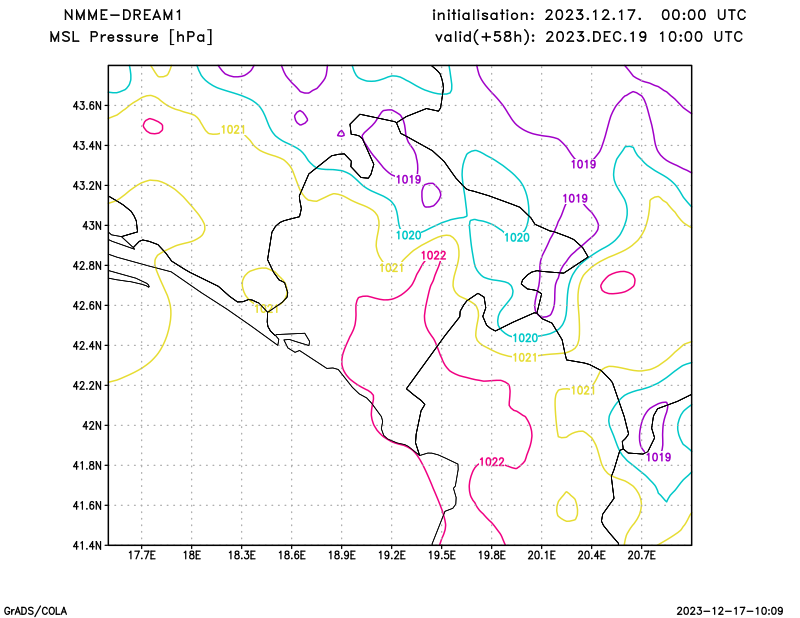Click the yellow 1021 label near 43.5N
Viewport: 800px width, 618px height.
233,130
